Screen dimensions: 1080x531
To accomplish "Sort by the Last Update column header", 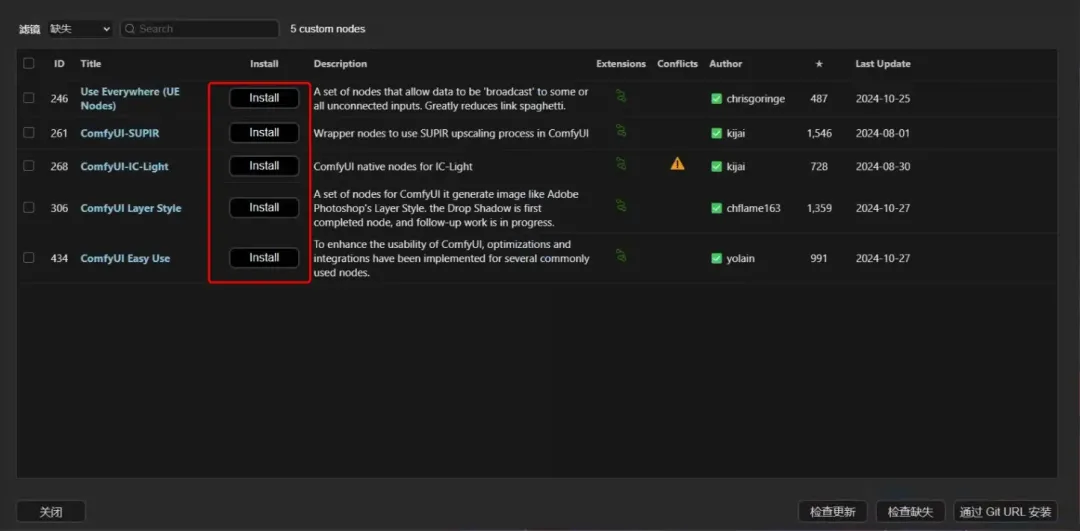I will (x=883, y=64).
